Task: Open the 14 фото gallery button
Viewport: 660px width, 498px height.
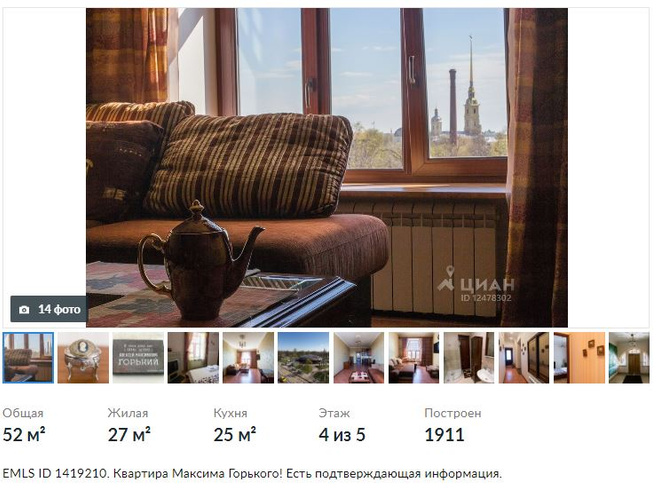Action: tap(49, 309)
